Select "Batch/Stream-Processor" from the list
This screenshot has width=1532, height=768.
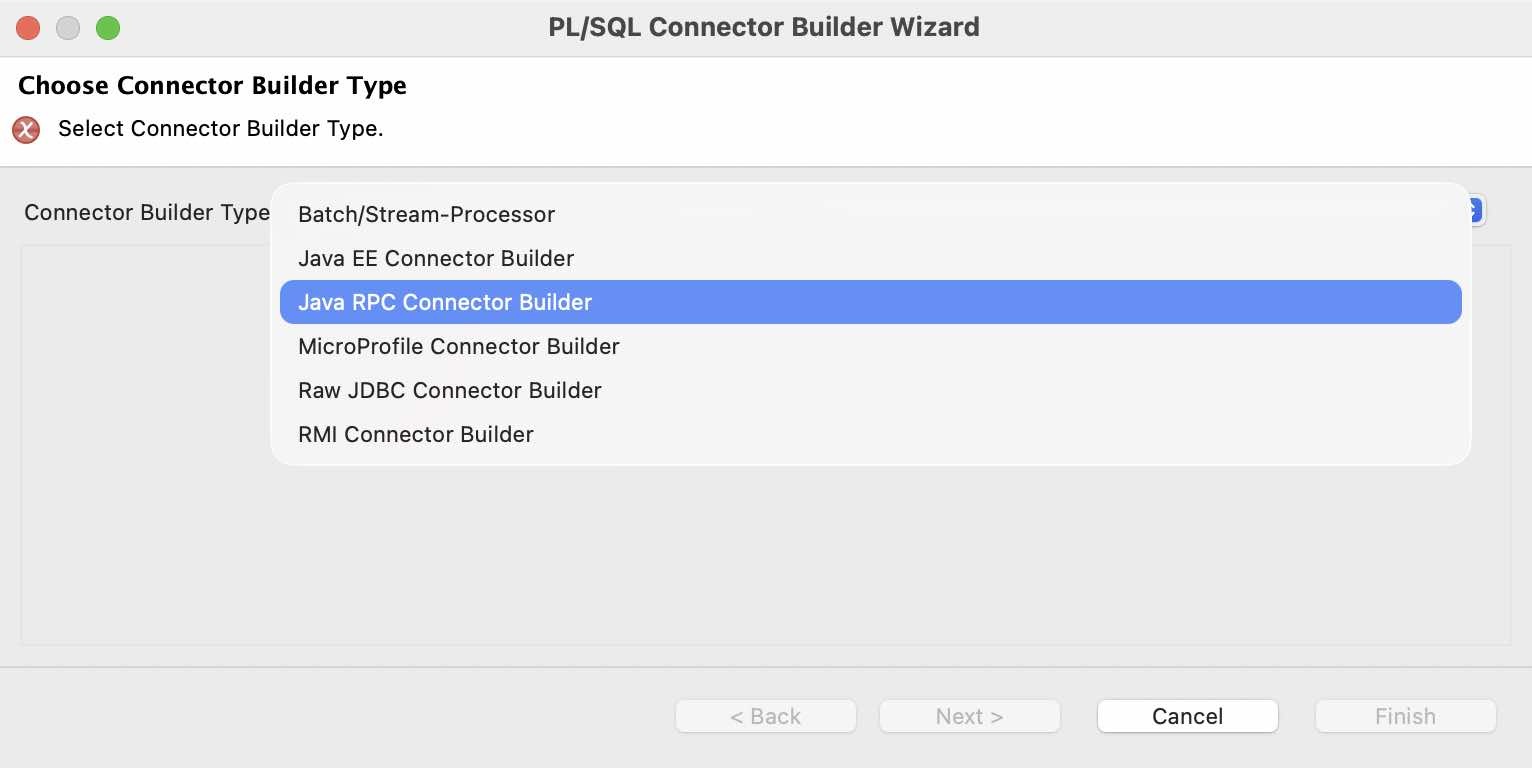(426, 214)
